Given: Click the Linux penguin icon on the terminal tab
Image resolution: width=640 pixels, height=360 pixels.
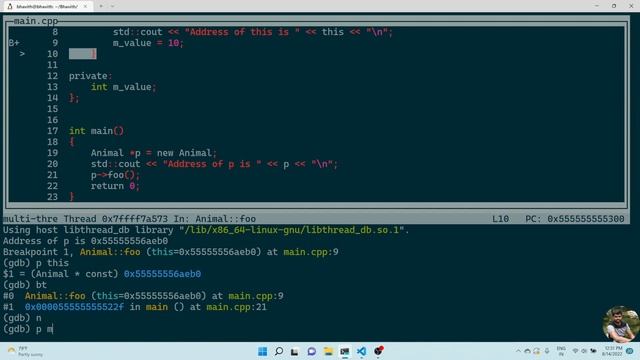Looking at the screenshot, I should pyautogui.click(x=10, y=6).
